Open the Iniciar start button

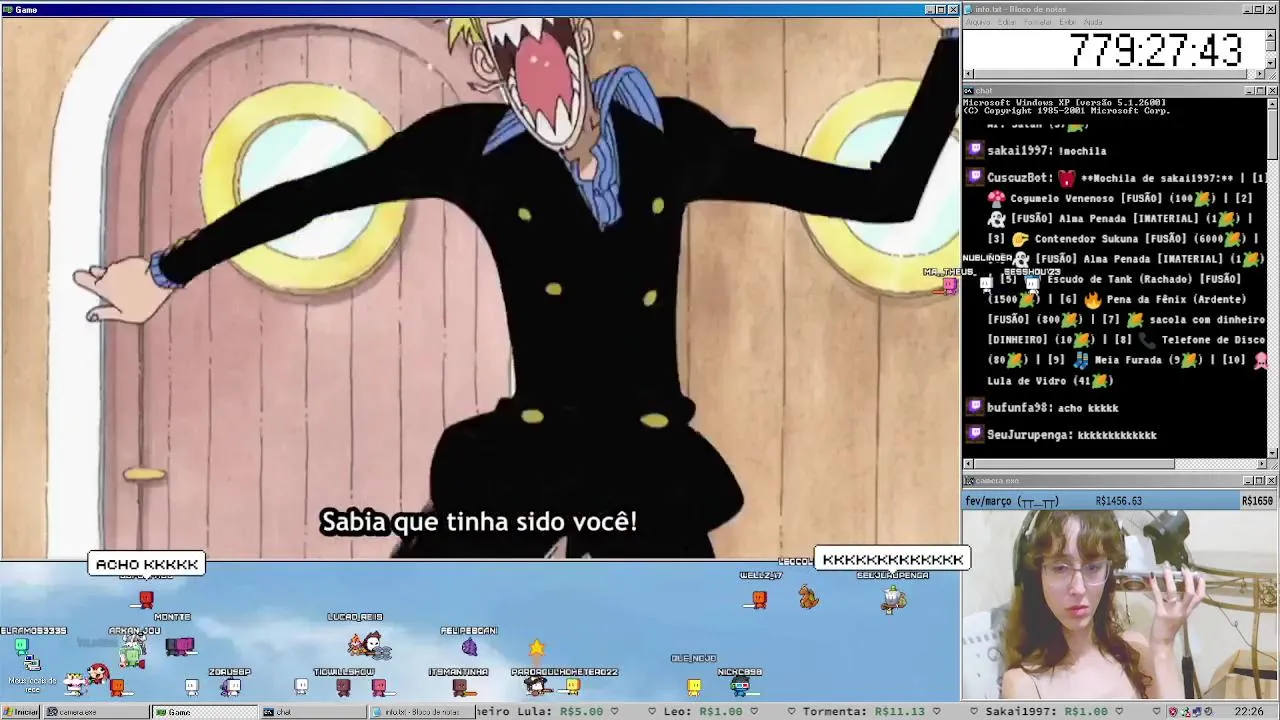pyautogui.click(x=21, y=712)
